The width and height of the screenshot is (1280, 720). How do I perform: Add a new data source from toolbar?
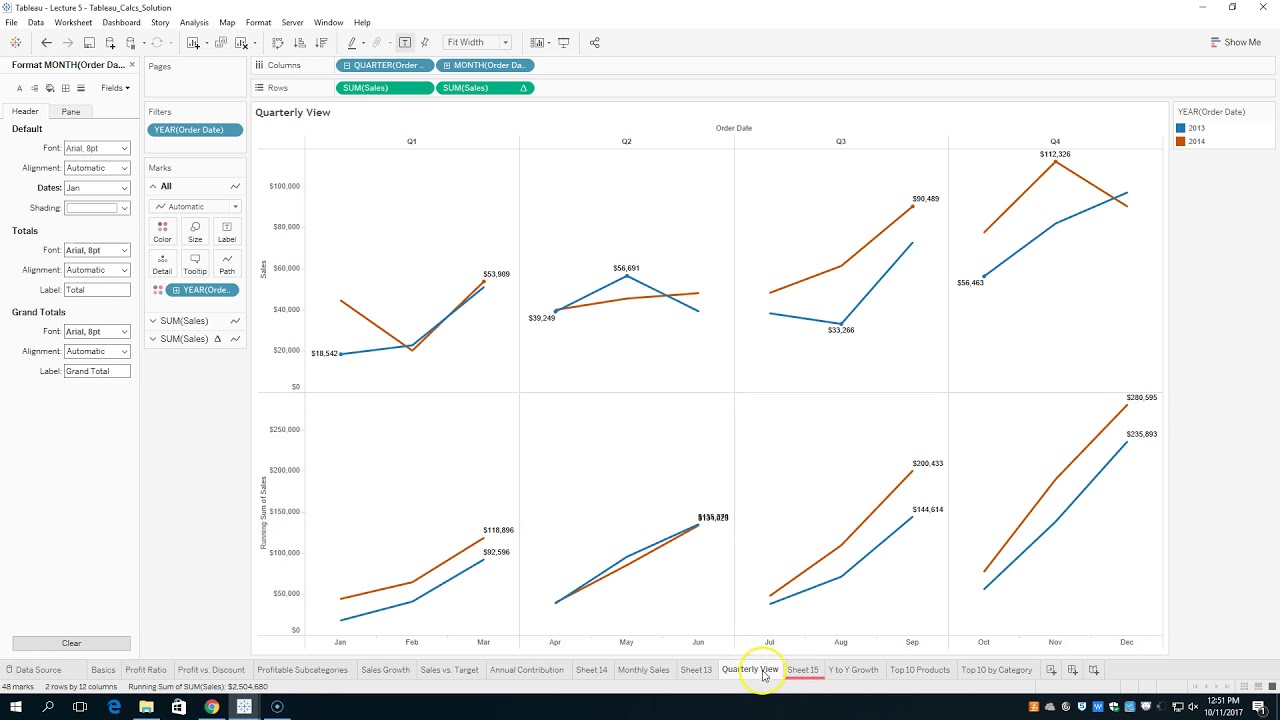pos(110,43)
